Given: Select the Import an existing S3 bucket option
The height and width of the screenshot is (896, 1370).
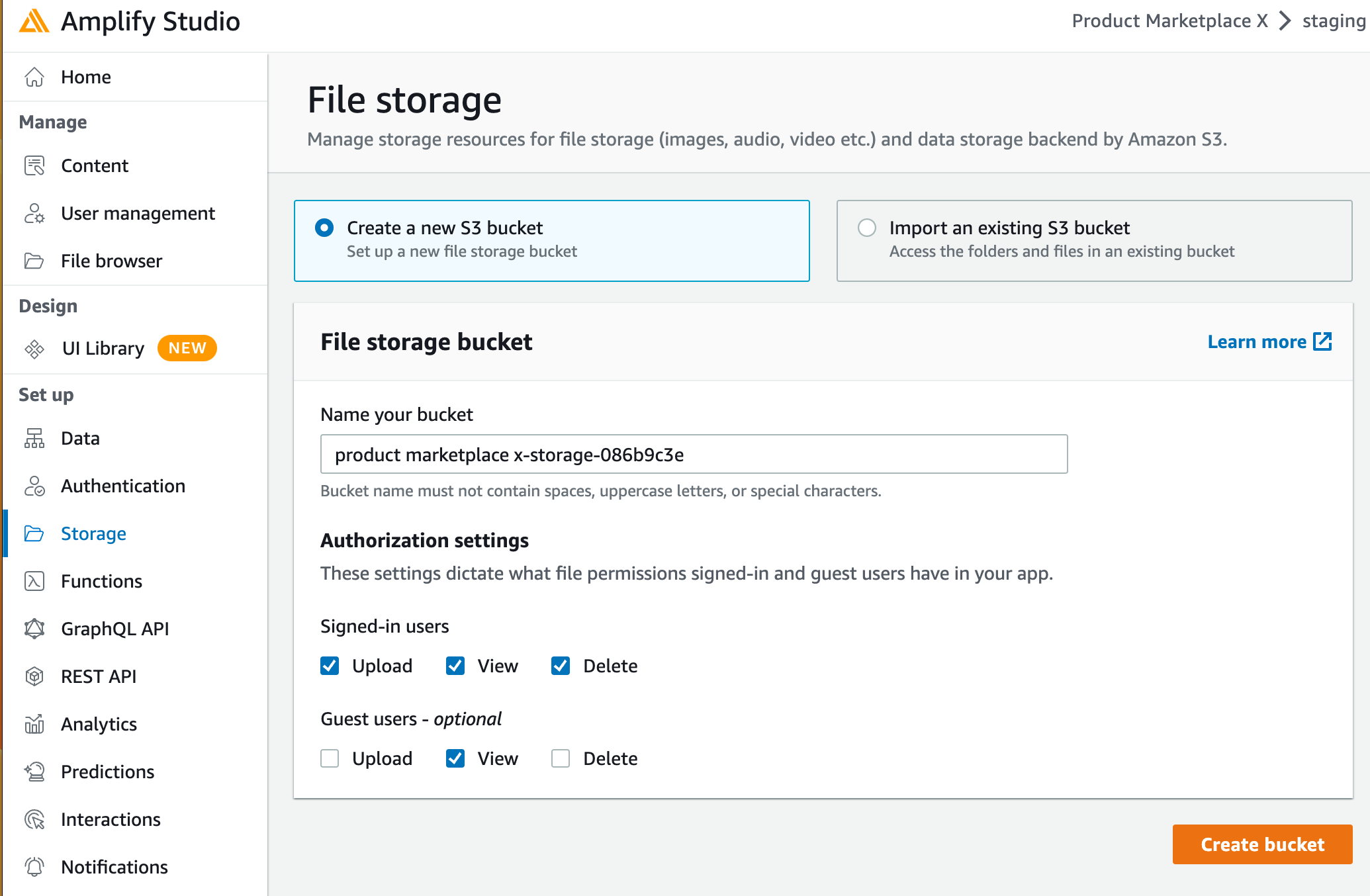Looking at the screenshot, I should (x=867, y=228).
